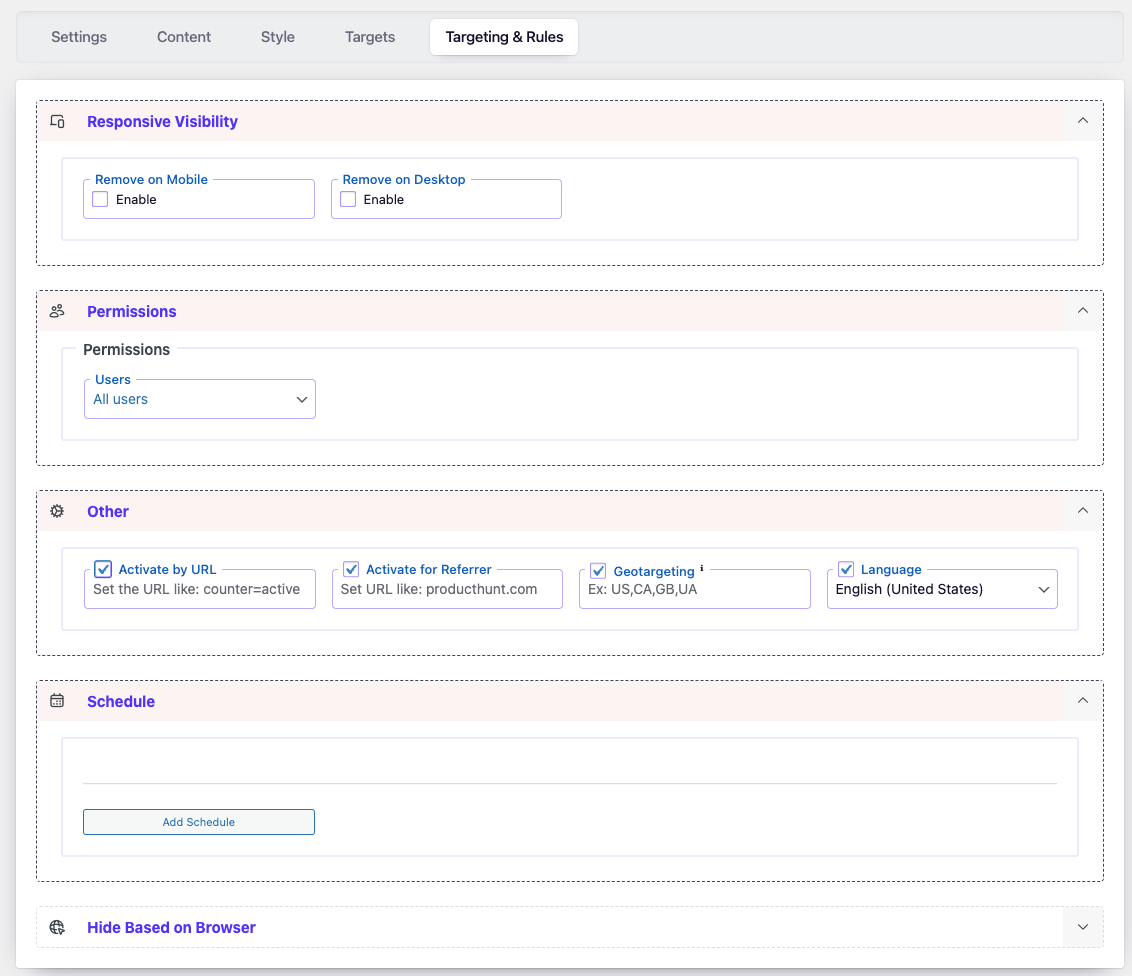This screenshot has height=976, width=1132.
Task: Open the Style tab
Action: (278, 37)
